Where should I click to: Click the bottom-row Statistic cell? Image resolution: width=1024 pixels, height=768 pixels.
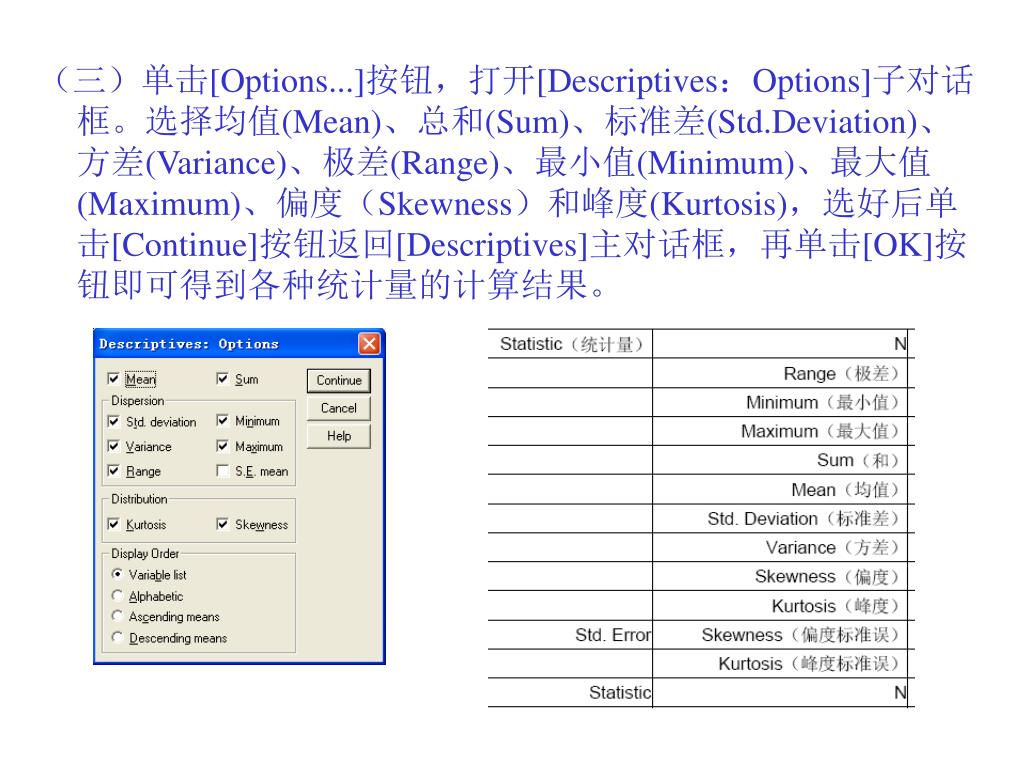tap(570, 692)
